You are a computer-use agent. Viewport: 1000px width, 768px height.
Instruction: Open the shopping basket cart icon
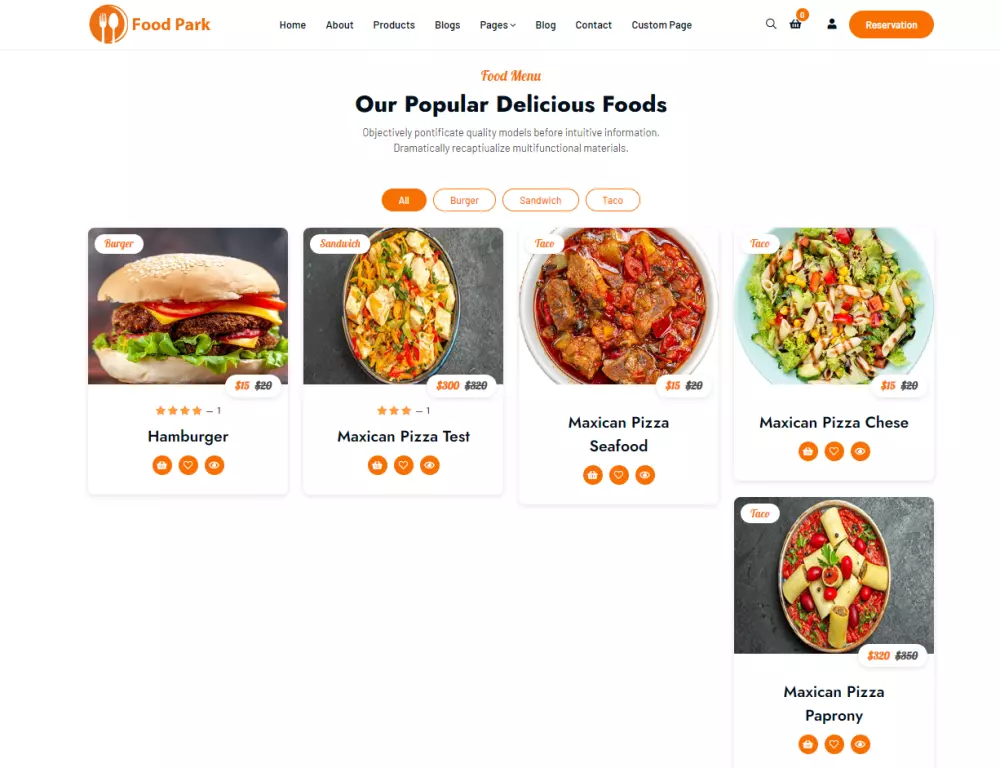(795, 24)
